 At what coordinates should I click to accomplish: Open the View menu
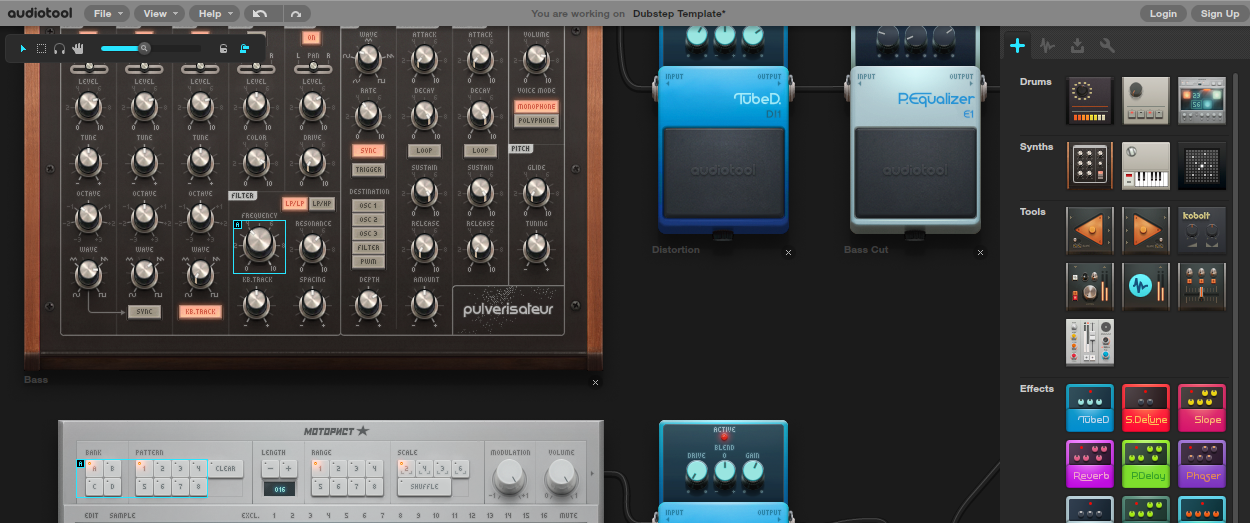click(x=160, y=13)
